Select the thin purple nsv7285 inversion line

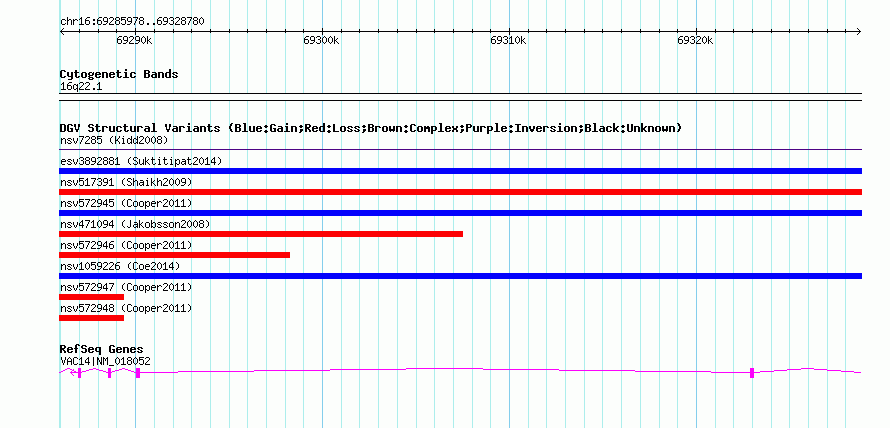click(x=460, y=150)
